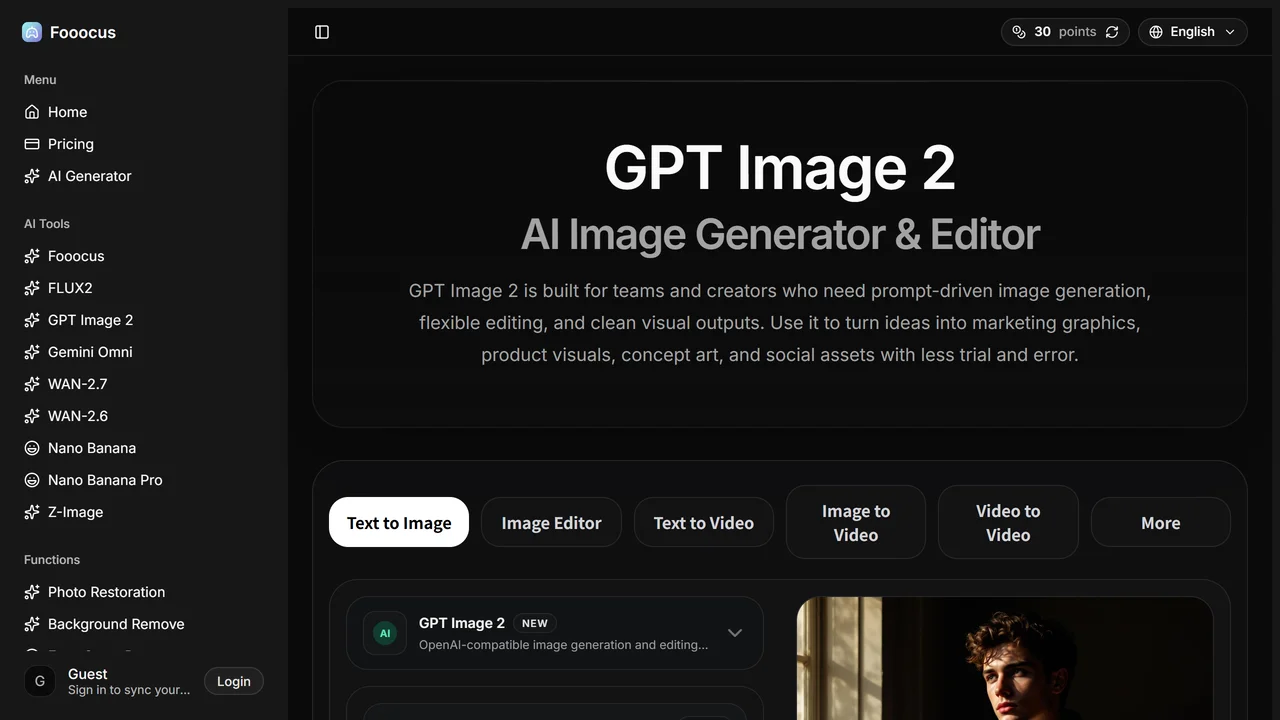Click the Nano Banana Pro smiley icon
The height and width of the screenshot is (720, 1280).
click(32, 480)
